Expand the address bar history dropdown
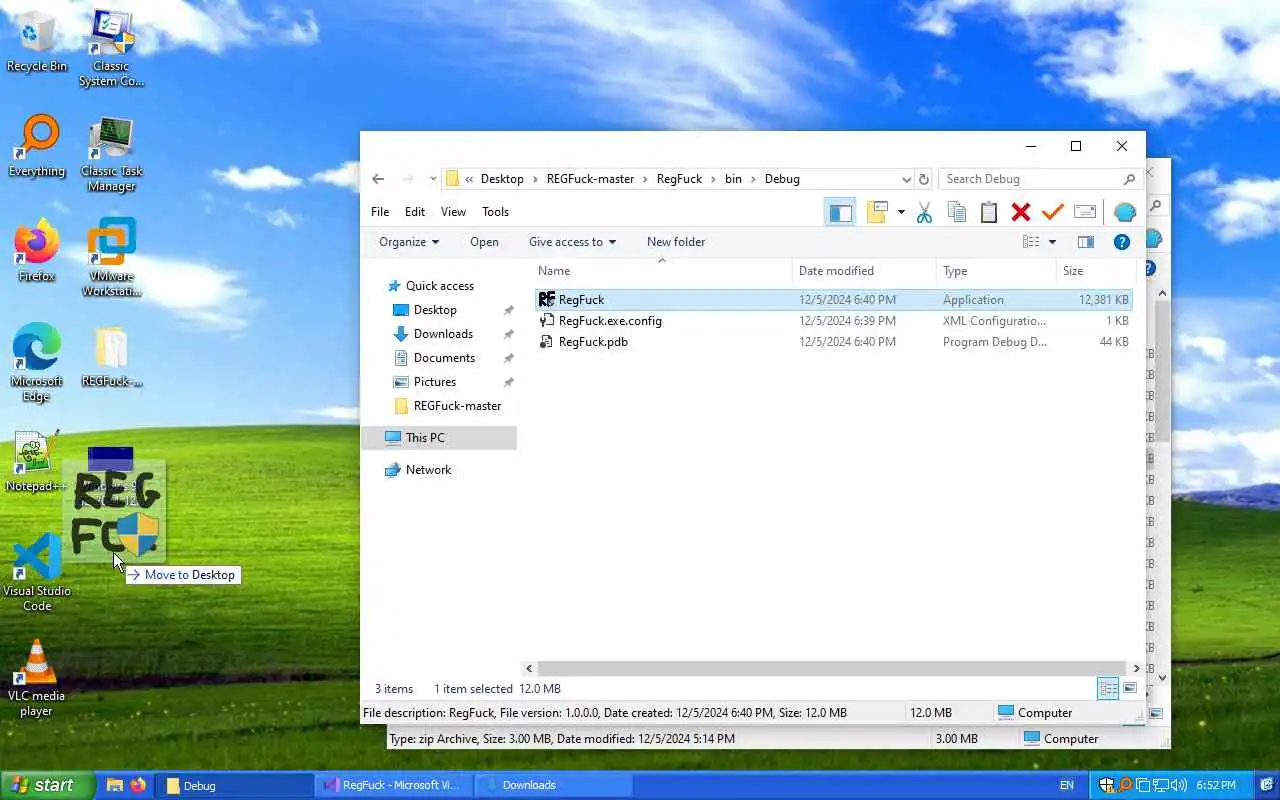Viewport: 1280px width, 800px height. tap(906, 179)
